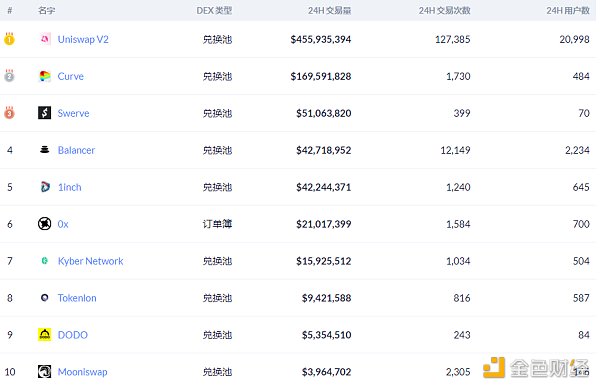Image resolution: width=600 pixels, height=389 pixels.
Task: Click the Mooniswap logo icon
Action: click(44, 371)
